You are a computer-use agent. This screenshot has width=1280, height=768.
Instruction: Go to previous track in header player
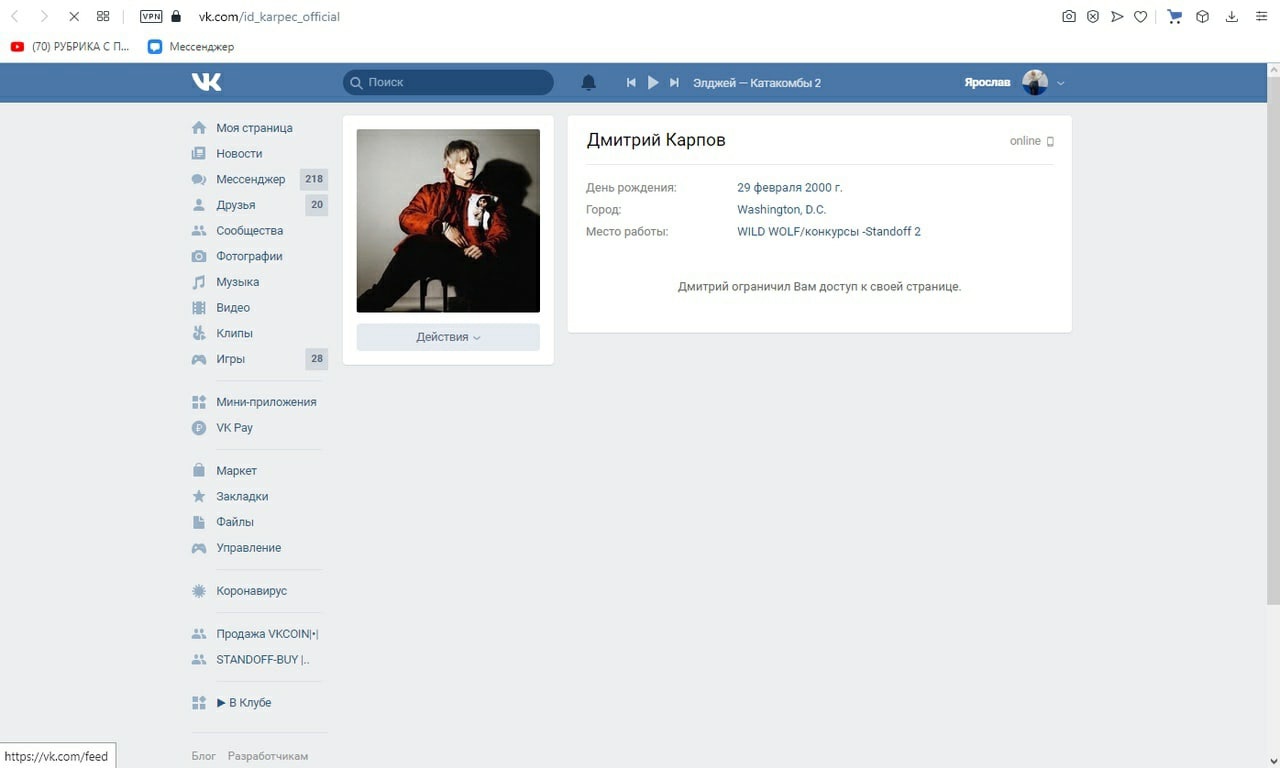click(x=631, y=83)
